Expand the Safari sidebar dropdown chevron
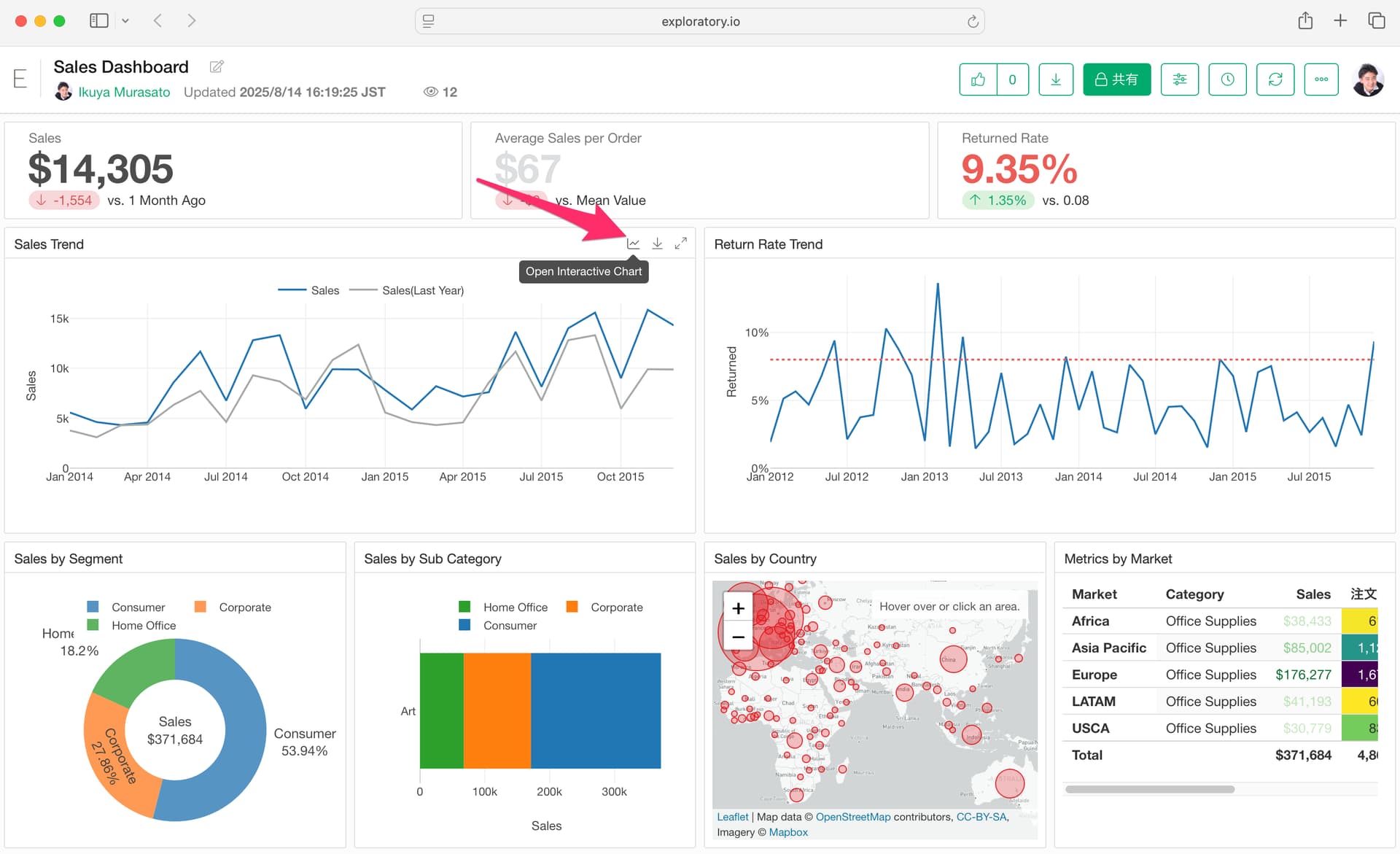Image resolution: width=1400 pixels, height=854 pixels. pyautogui.click(x=125, y=21)
